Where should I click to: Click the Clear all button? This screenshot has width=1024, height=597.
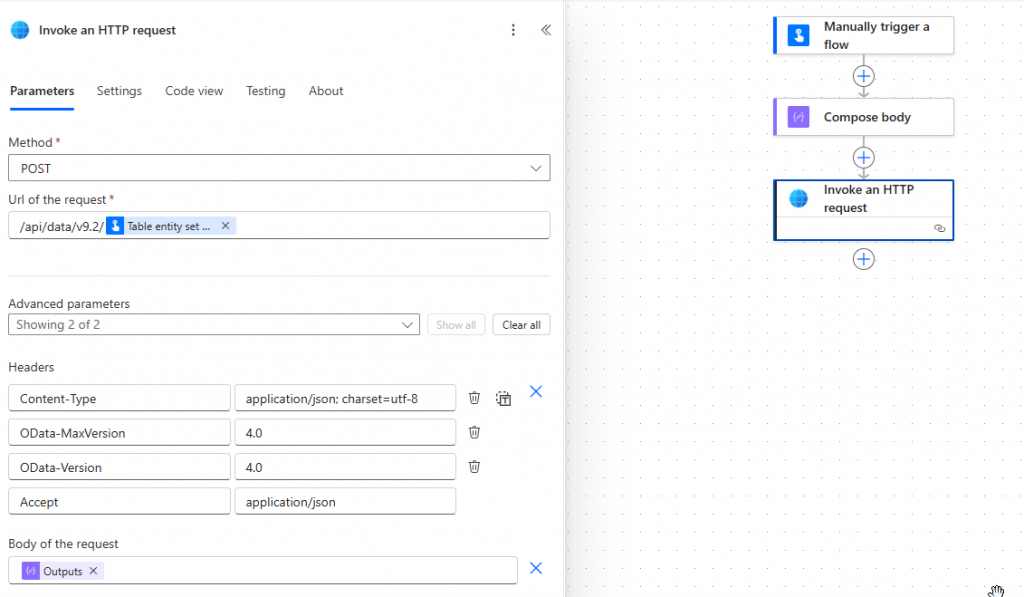(x=521, y=325)
